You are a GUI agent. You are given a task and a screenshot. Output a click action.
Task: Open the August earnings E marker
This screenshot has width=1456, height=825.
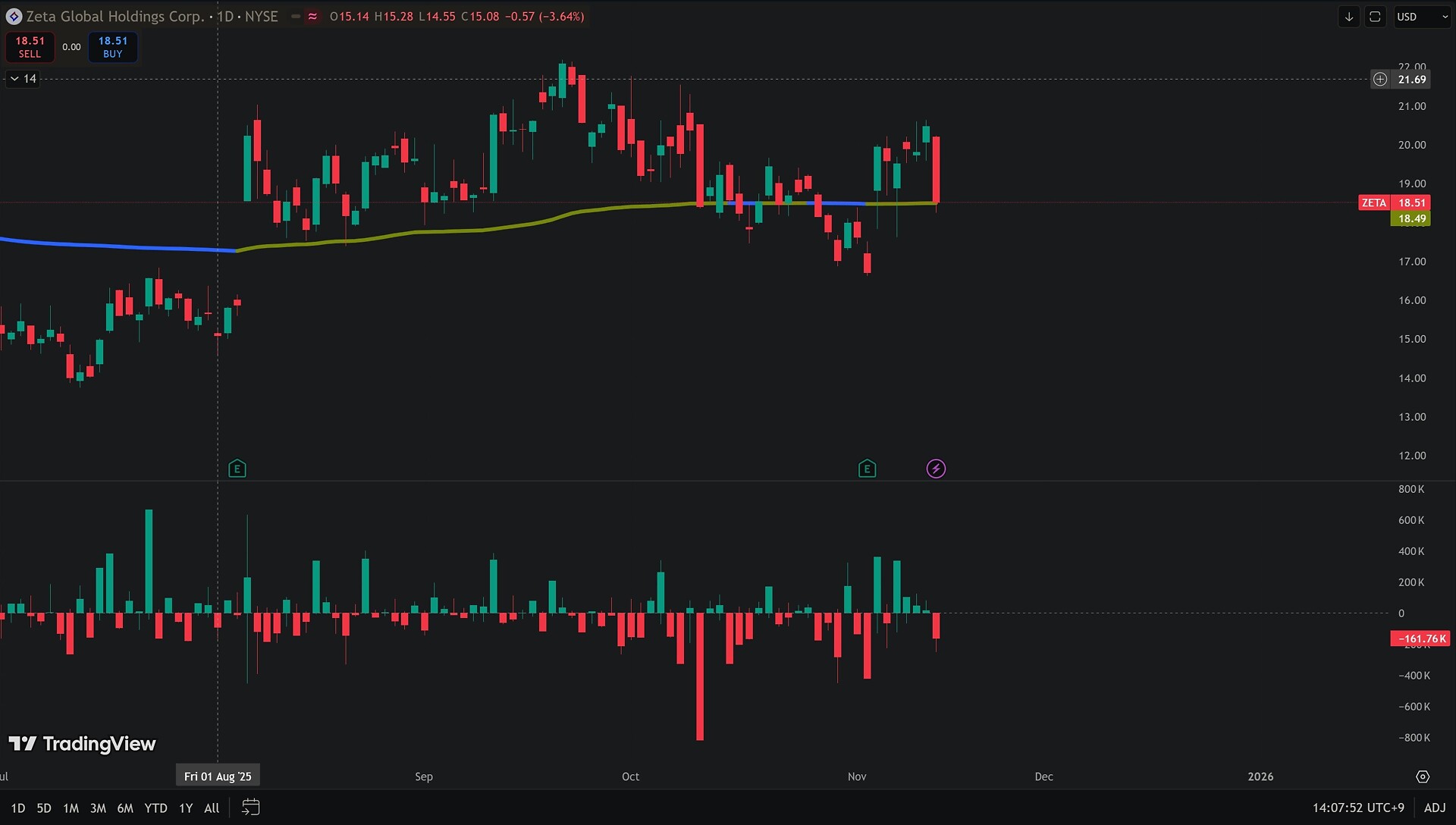(x=237, y=469)
